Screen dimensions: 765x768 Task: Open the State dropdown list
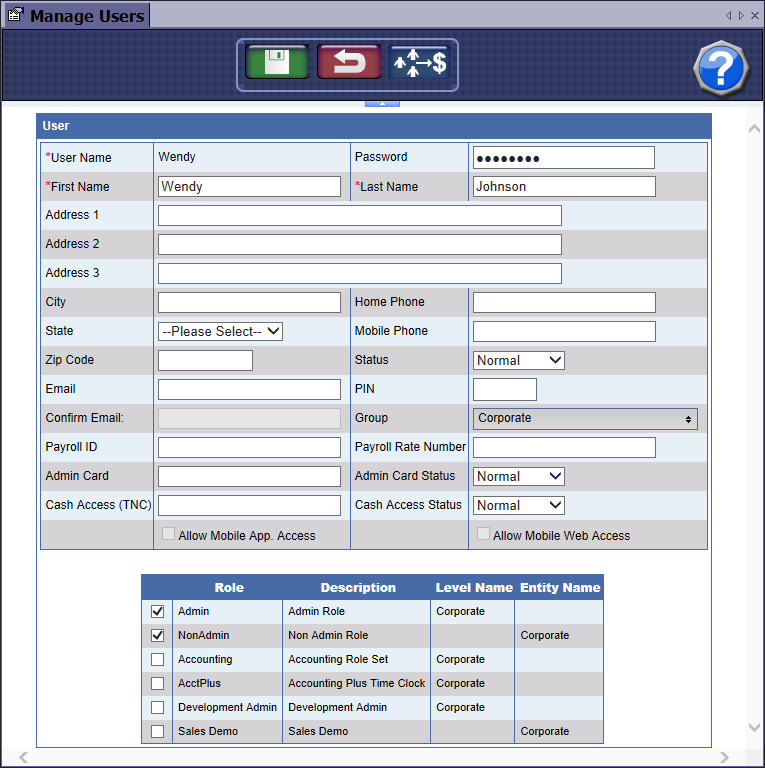click(x=220, y=331)
